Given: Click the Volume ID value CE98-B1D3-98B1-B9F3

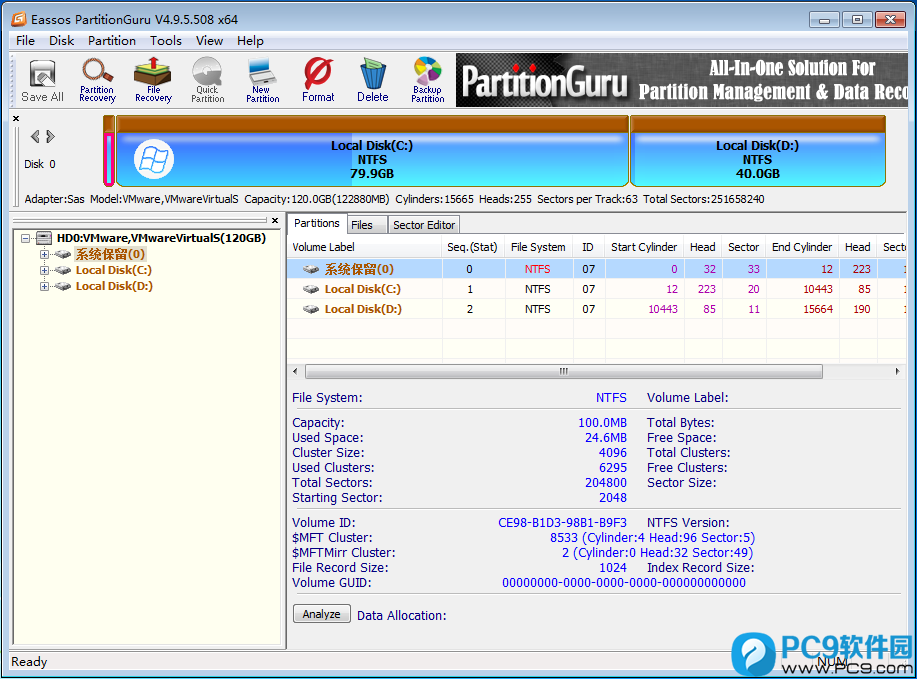Looking at the screenshot, I should tap(562, 523).
